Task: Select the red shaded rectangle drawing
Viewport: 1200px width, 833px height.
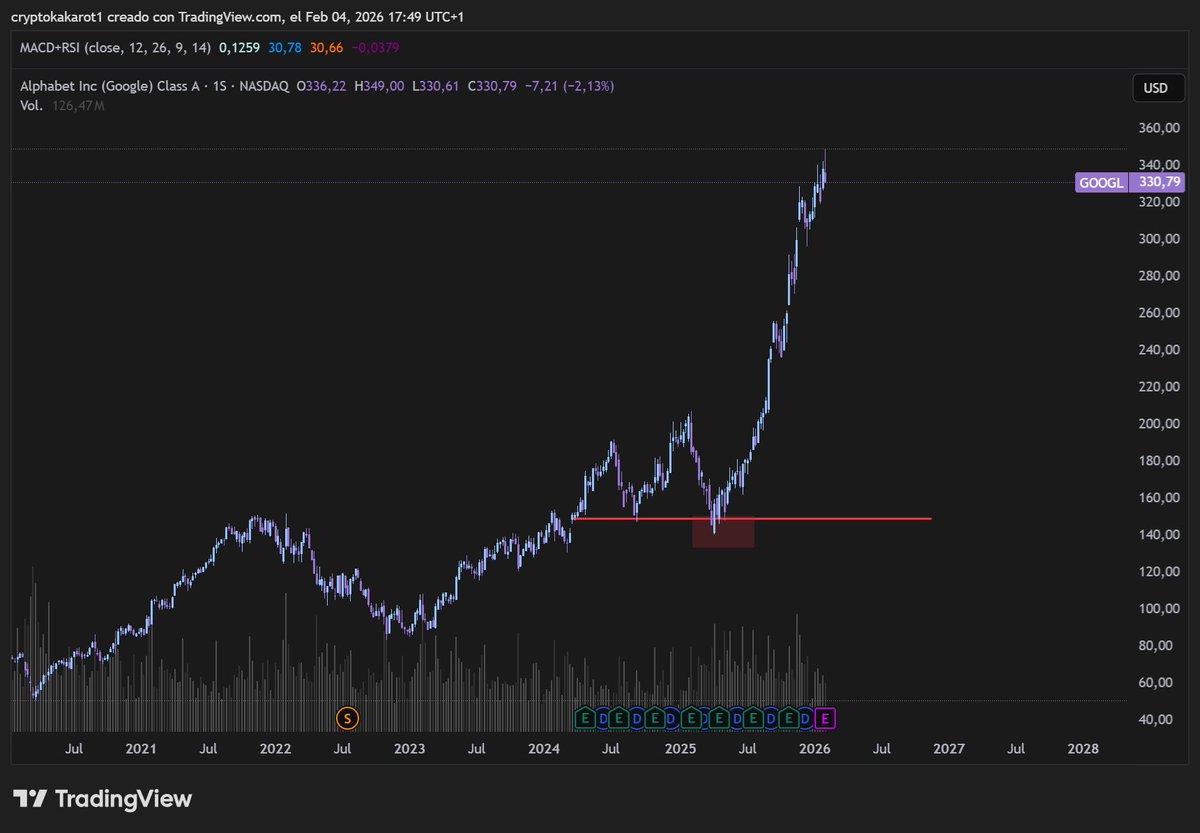Action: pyautogui.click(x=723, y=532)
